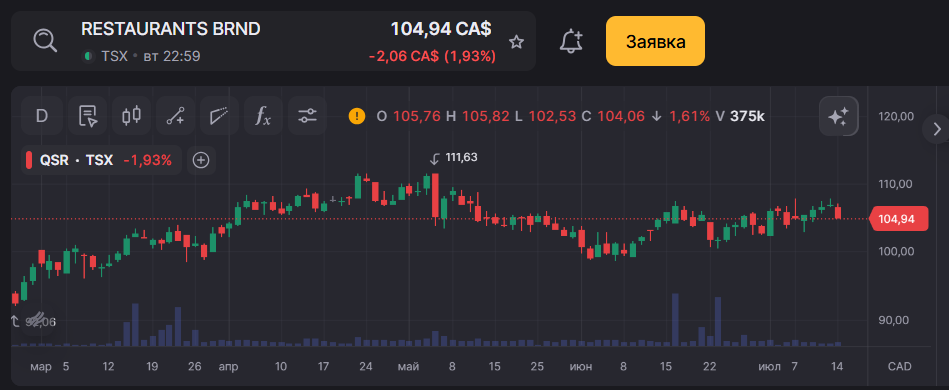Screen dimensions: 949x390
Task: Click the orange warning data indicator
Action: click(x=357, y=116)
